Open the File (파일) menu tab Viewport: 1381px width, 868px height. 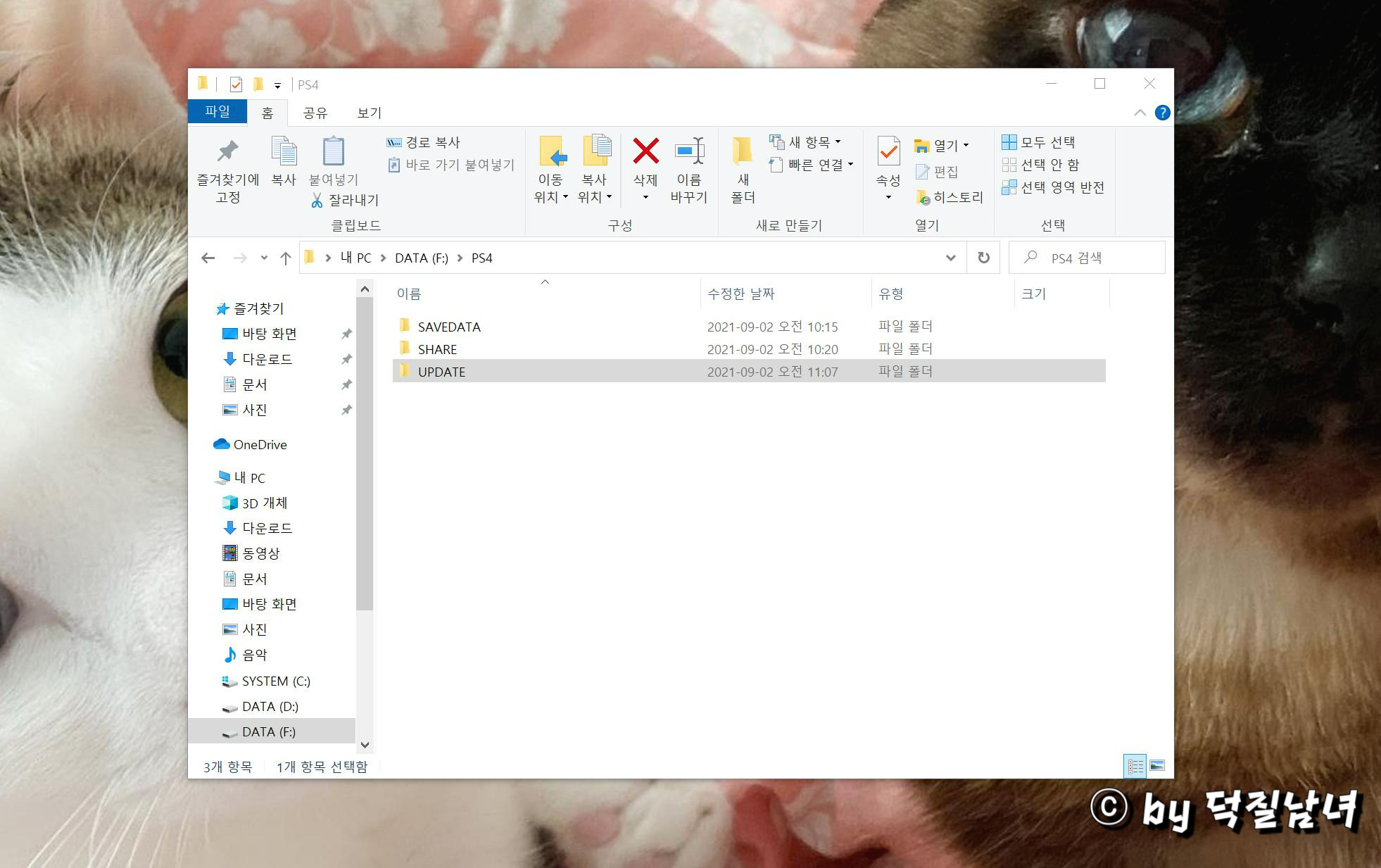point(217,111)
